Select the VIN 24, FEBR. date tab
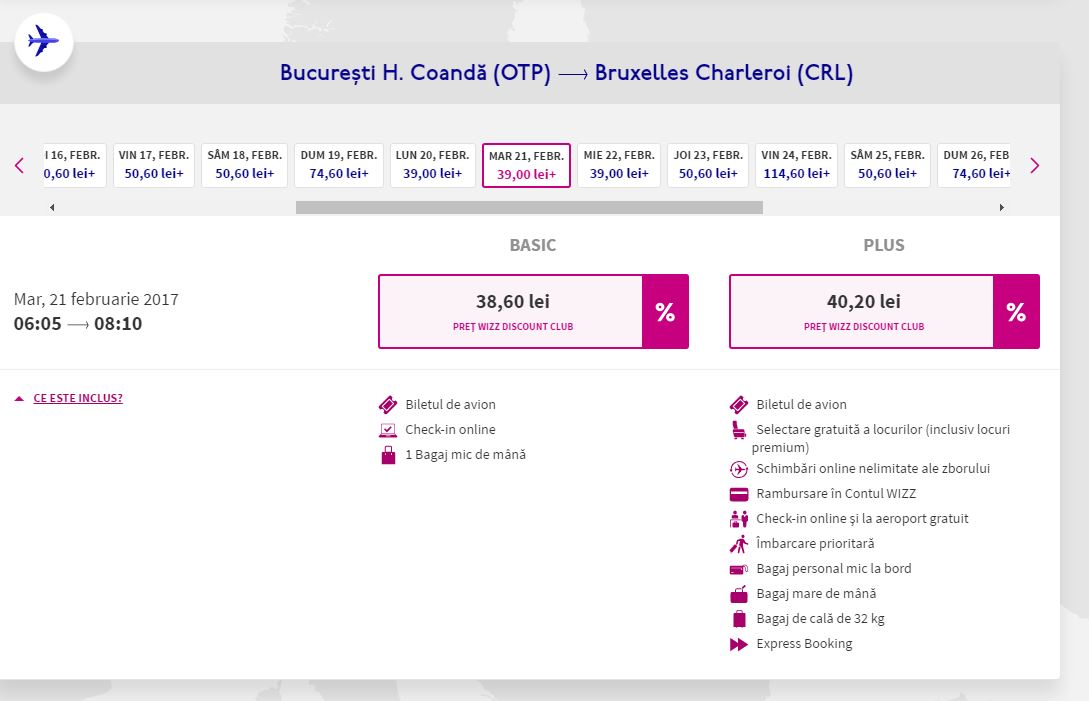 [x=796, y=165]
